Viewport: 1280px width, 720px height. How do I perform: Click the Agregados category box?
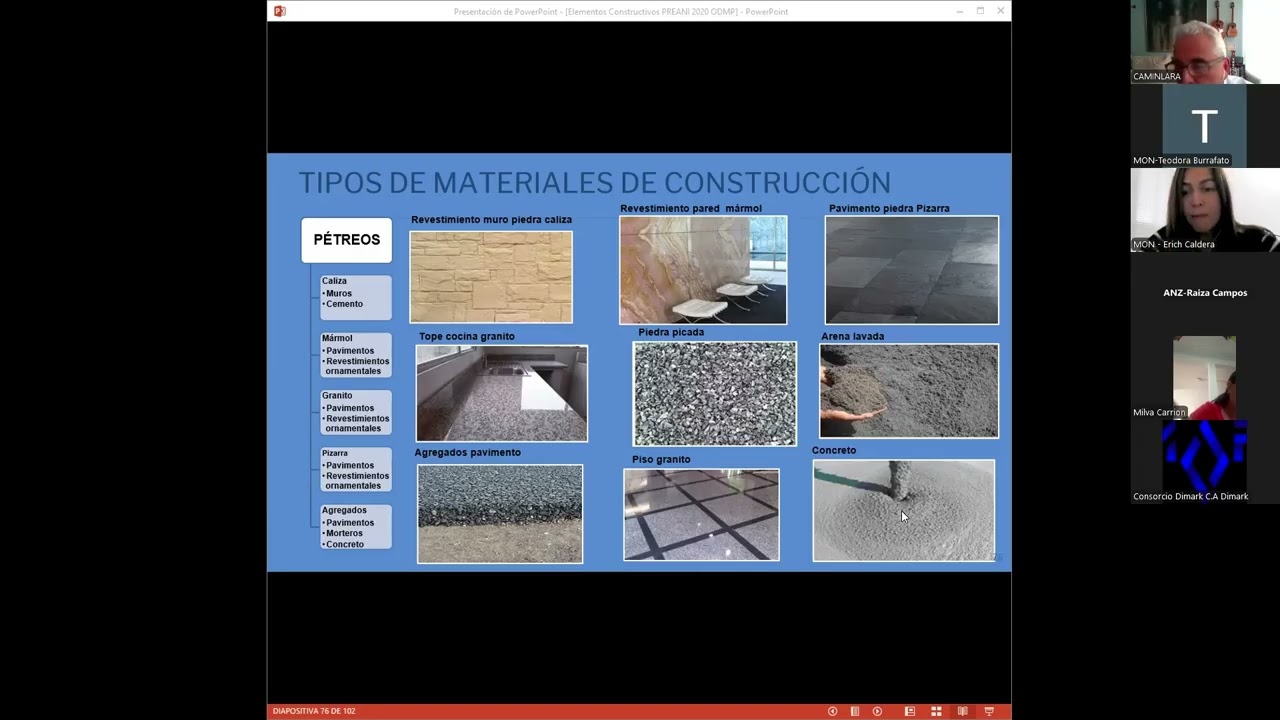point(355,526)
